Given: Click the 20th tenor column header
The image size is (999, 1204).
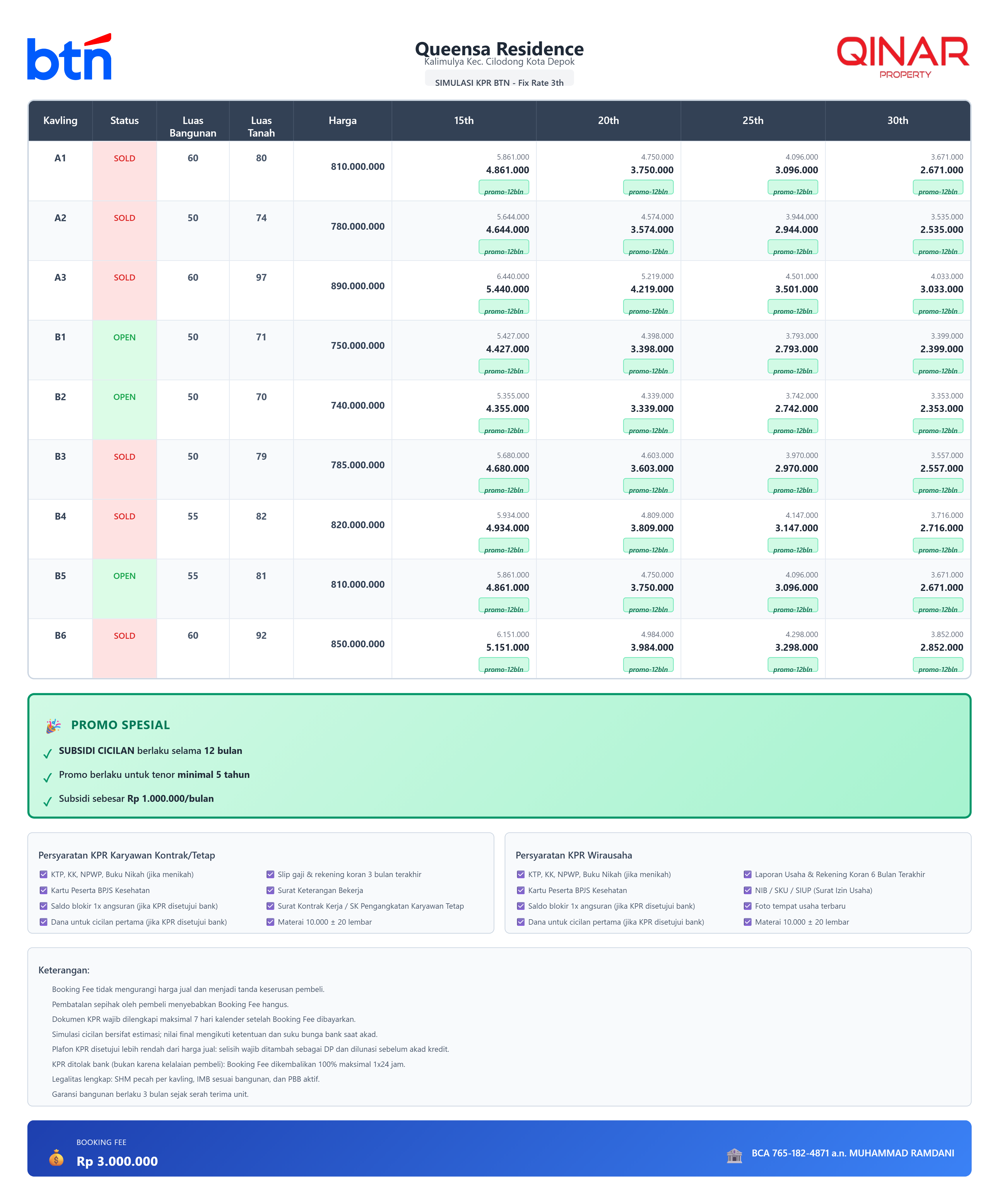Looking at the screenshot, I should pos(608,120).
